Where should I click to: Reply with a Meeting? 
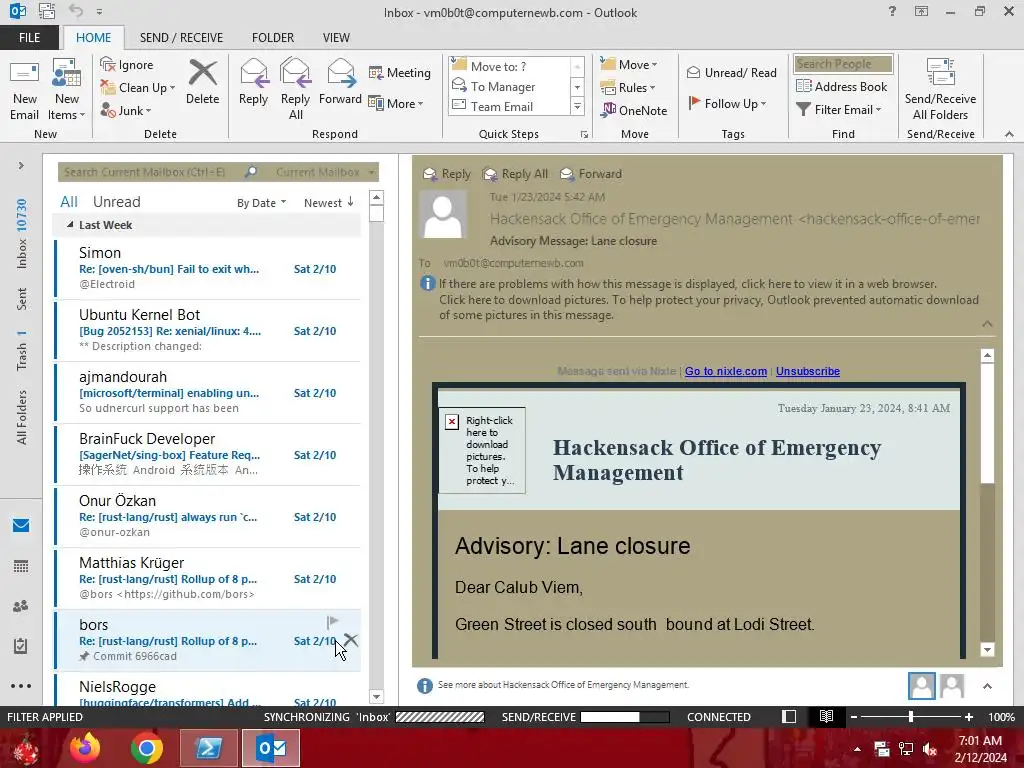click(x=400, y=72)
